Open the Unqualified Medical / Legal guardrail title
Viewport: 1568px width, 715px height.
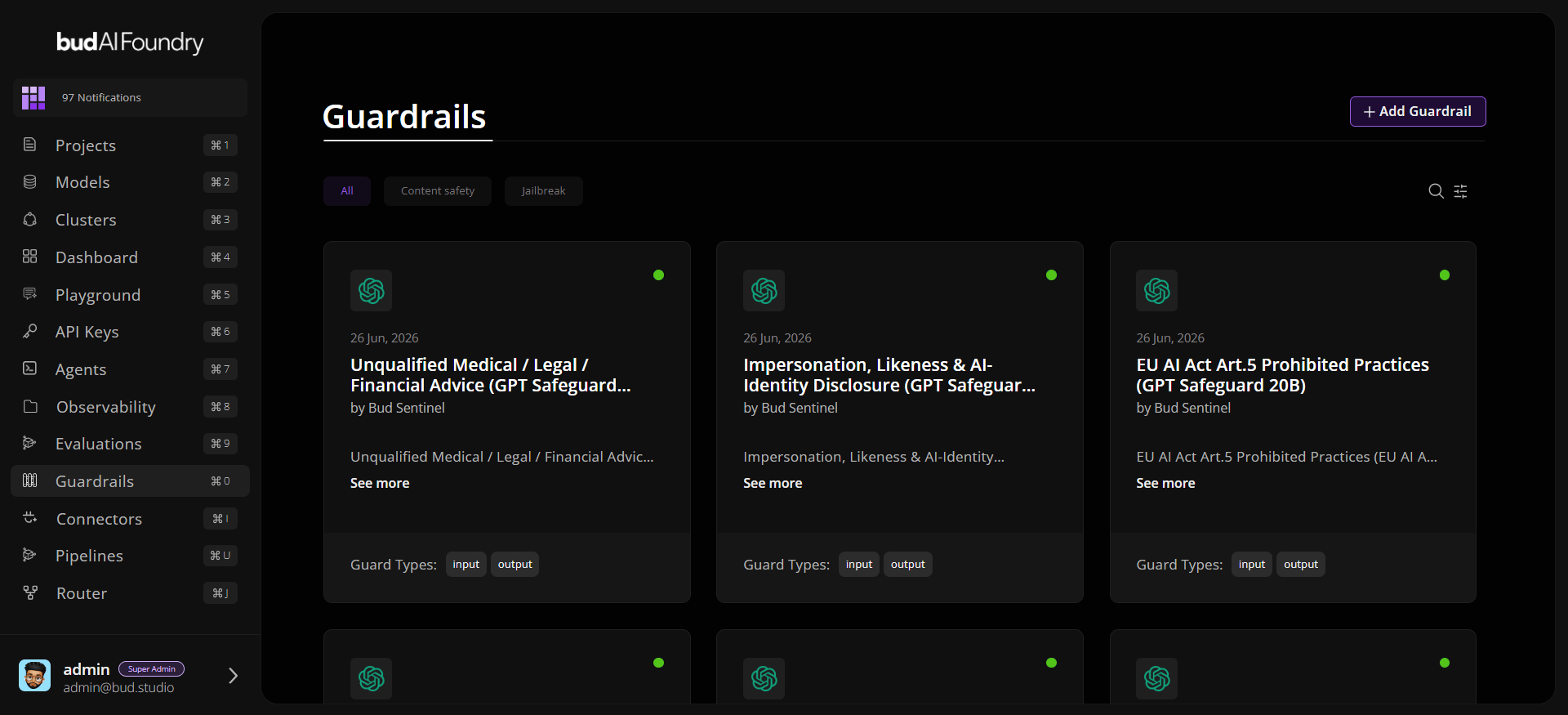click(x=491, y=375)
